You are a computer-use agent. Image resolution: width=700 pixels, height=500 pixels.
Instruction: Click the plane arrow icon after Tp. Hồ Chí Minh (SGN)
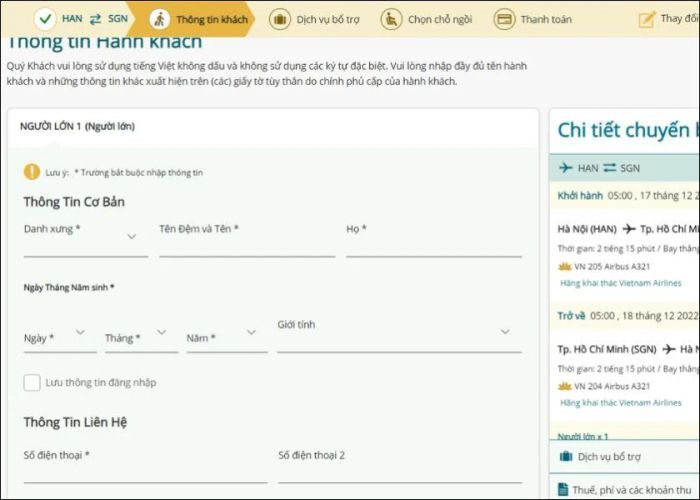[669, 349]
